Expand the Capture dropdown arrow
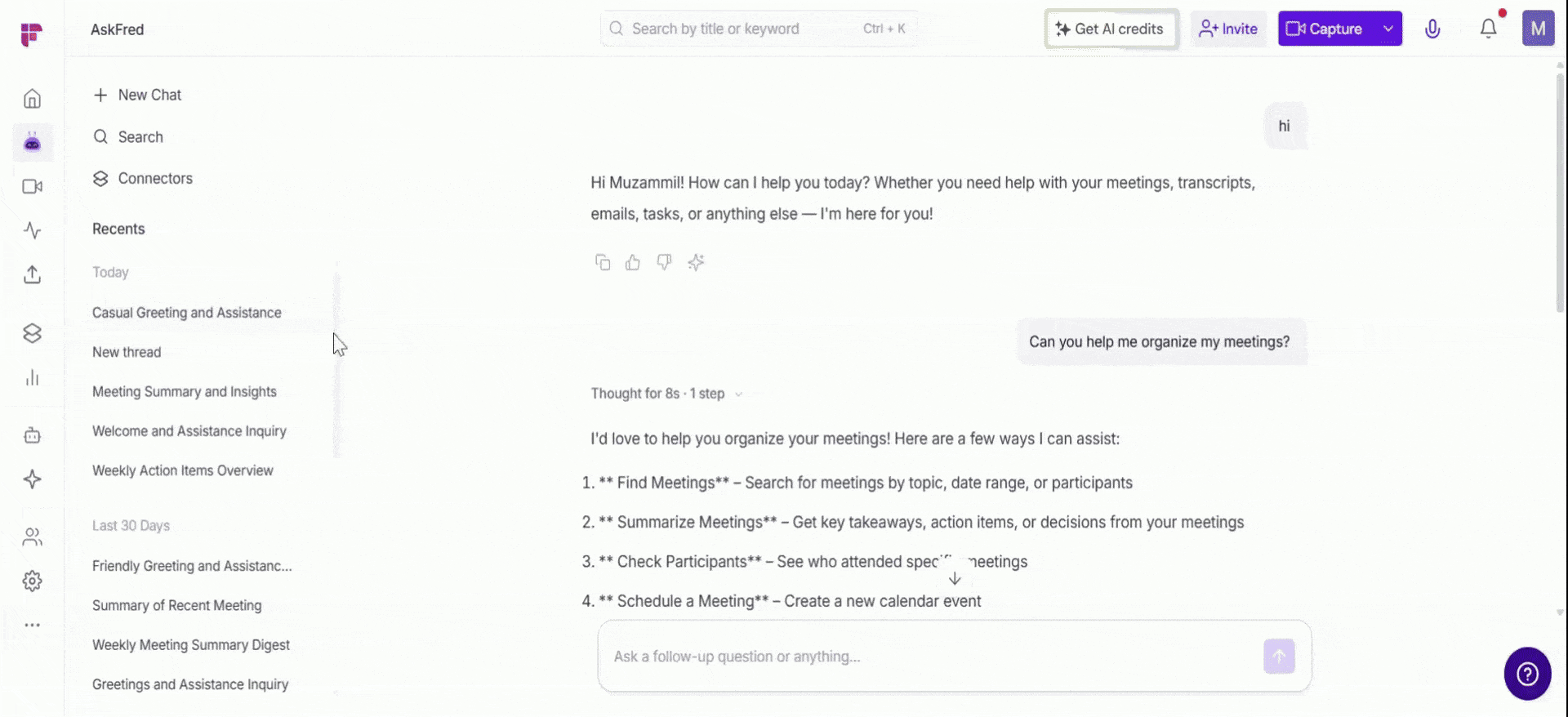Viewport: 1568px width, 717px height. coord(1388,29)
